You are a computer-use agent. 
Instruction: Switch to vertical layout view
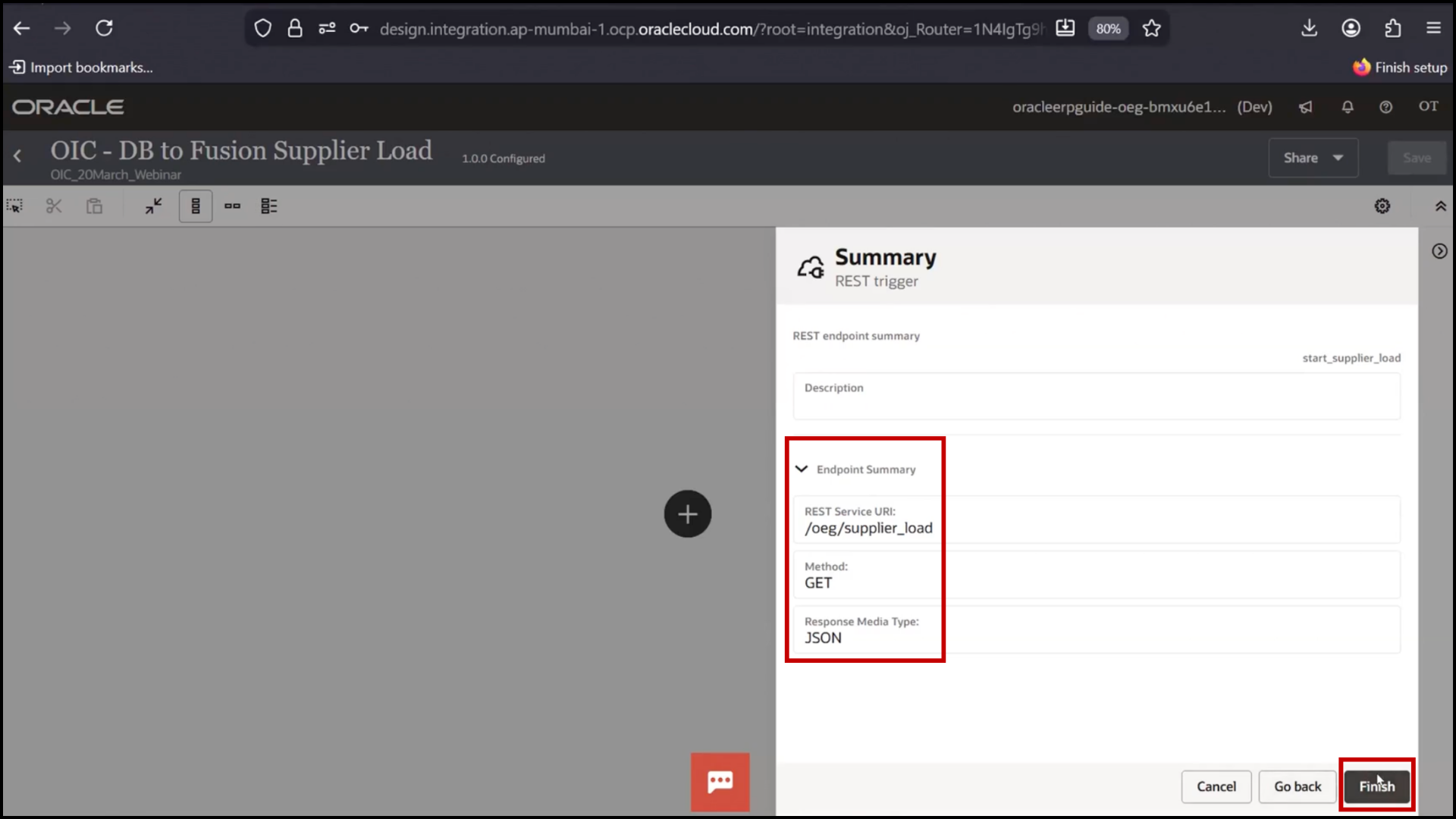tap(196, 206)
